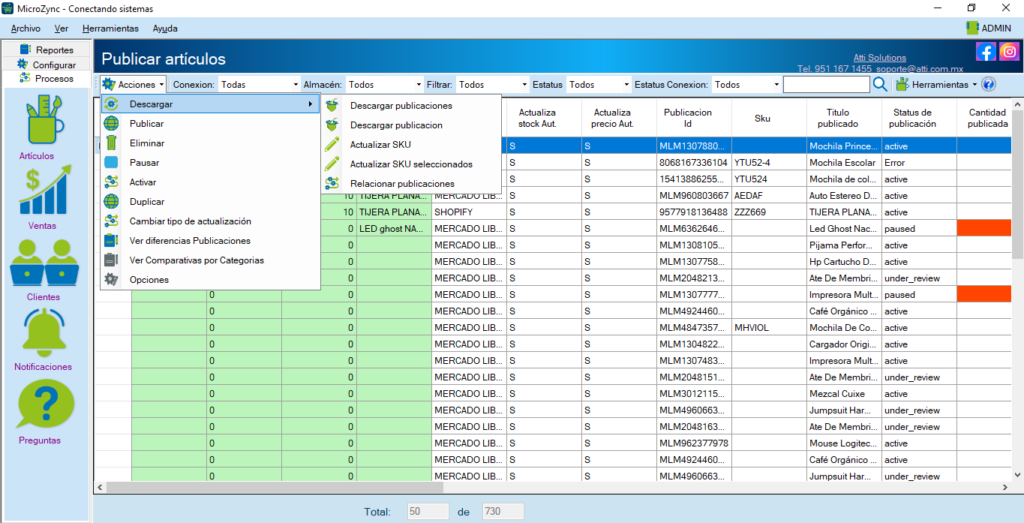The width and height of the screenshot is (1024, 523).
Task: Click the Activar icon in menu
Action: [112, 182]
